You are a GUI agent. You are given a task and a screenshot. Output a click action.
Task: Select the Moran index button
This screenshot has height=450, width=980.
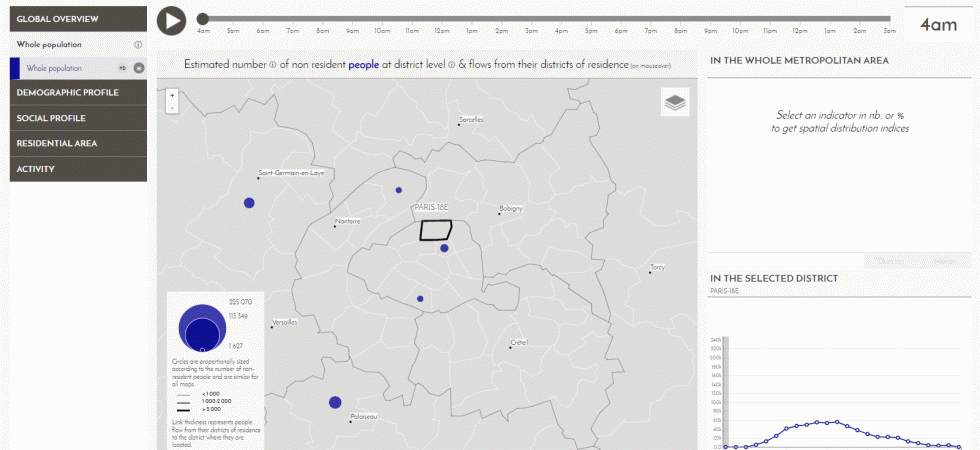pos(944,261)
